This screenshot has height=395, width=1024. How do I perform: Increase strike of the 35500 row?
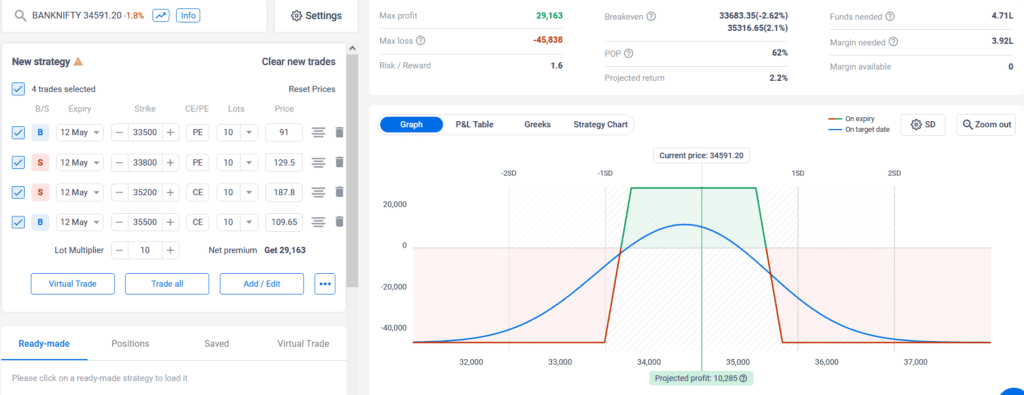[170, 222]
